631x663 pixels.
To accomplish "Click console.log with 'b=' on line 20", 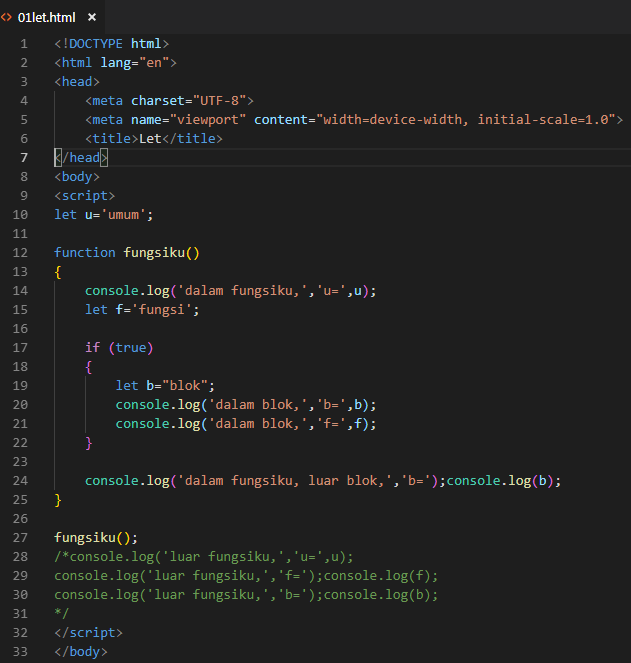I will (x=246, y=405).
